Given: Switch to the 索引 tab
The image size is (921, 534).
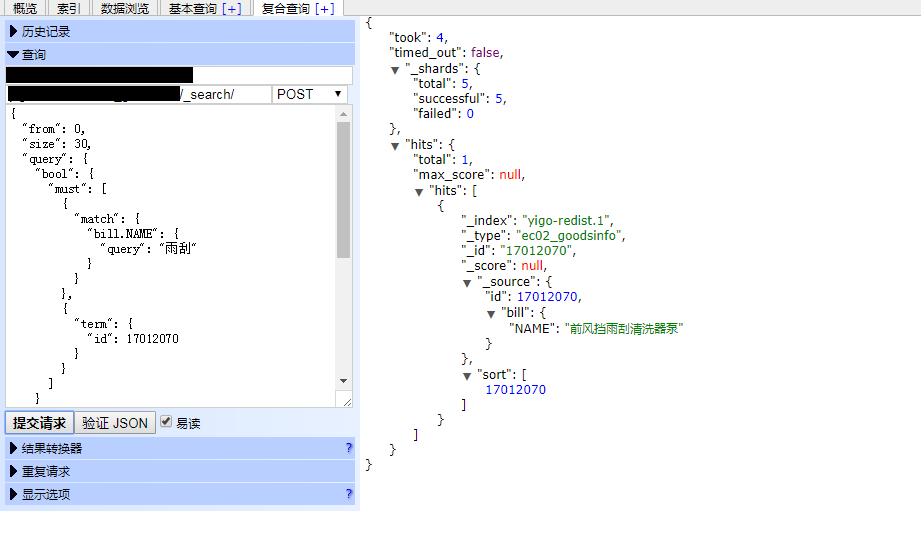Looking at the screenshot, I should coord(68,8).
